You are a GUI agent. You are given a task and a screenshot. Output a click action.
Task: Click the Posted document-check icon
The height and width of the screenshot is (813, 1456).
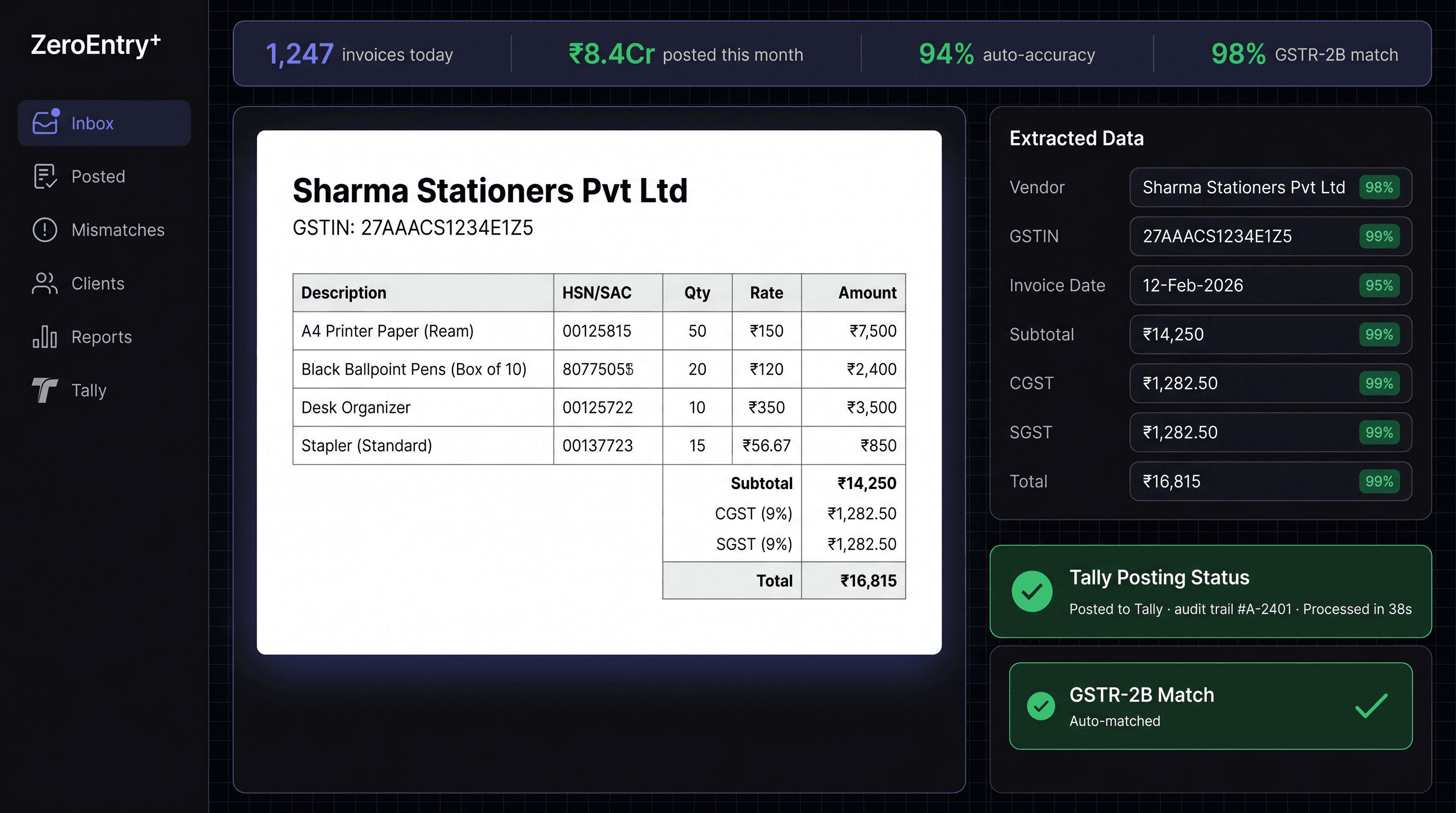45,176
